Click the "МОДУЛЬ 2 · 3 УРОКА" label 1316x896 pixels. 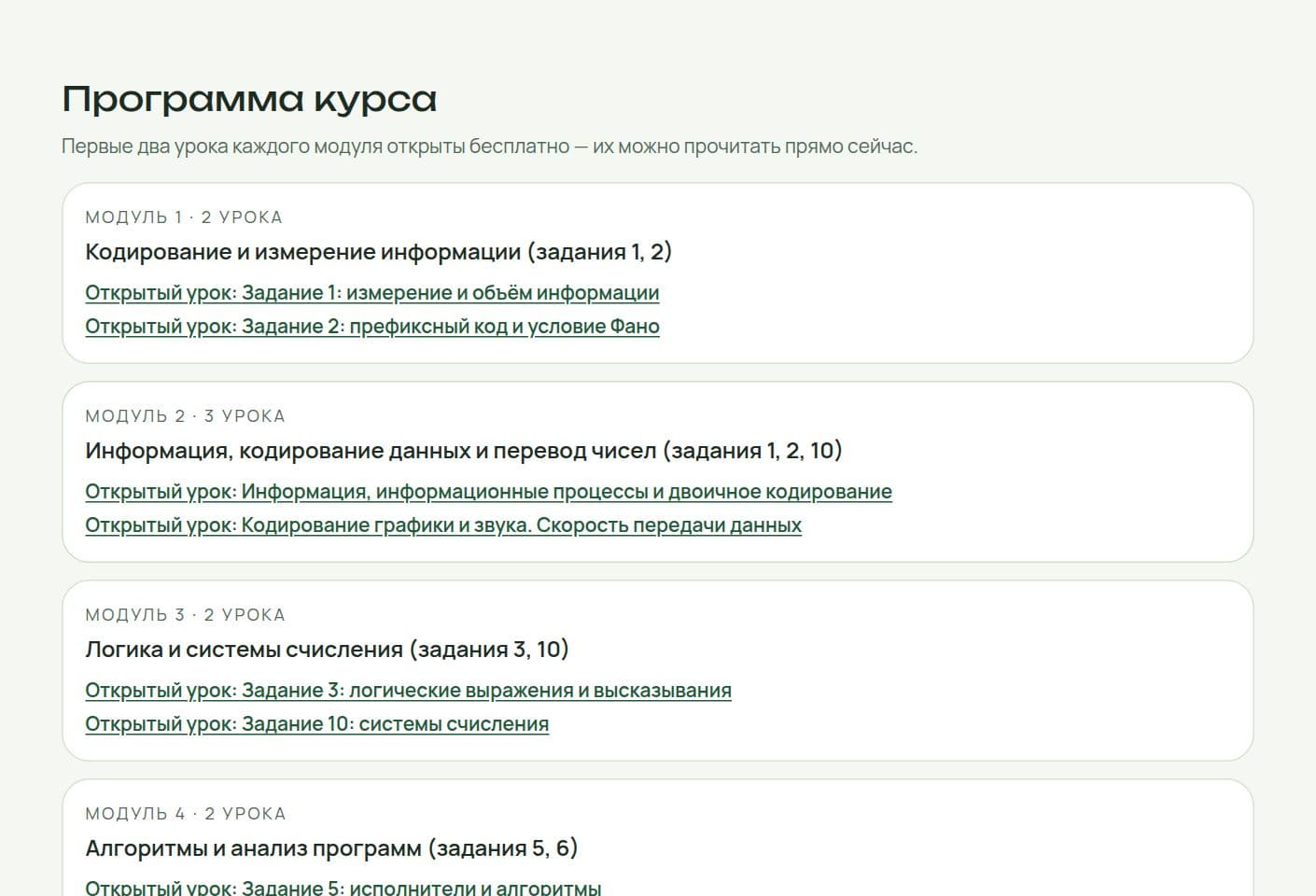coord(185,416)
